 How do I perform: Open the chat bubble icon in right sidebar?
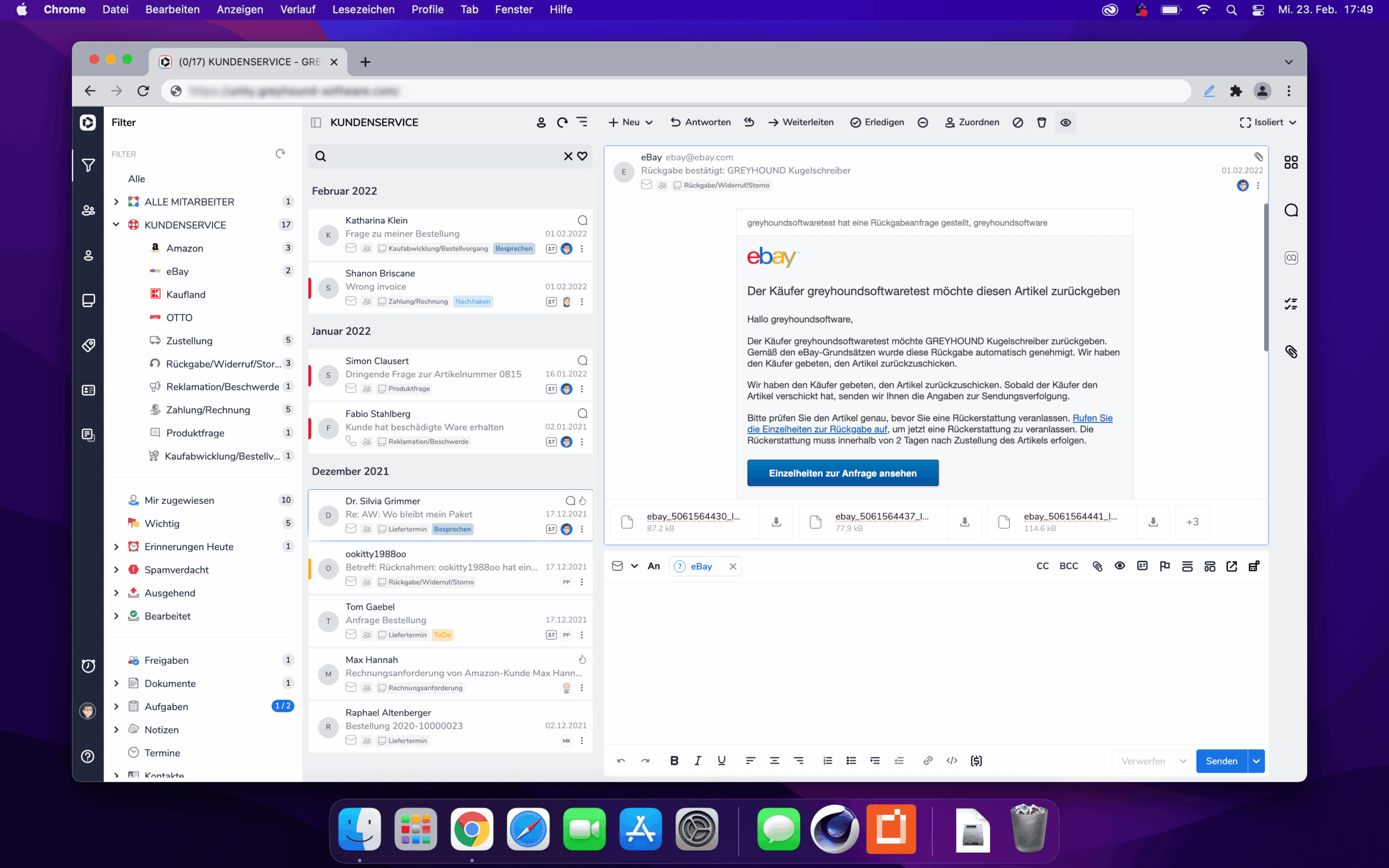tap(1291, 210)
